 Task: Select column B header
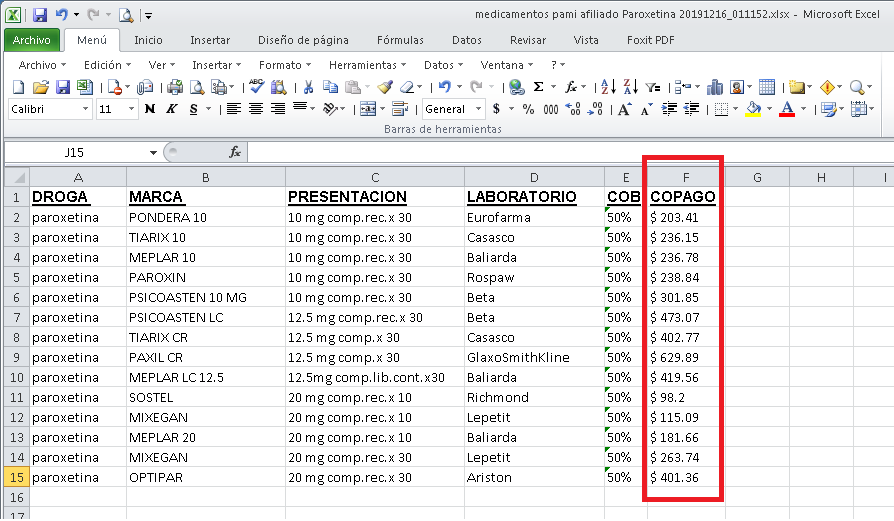(206, 178)
